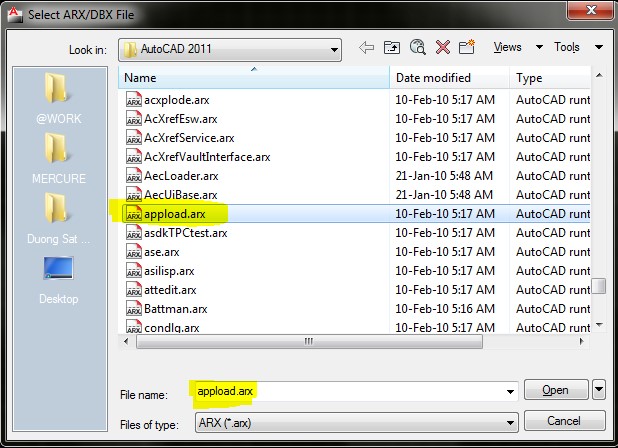Click the ARX icon of AcXrefVaultInterface.arx

coord(134,156)
